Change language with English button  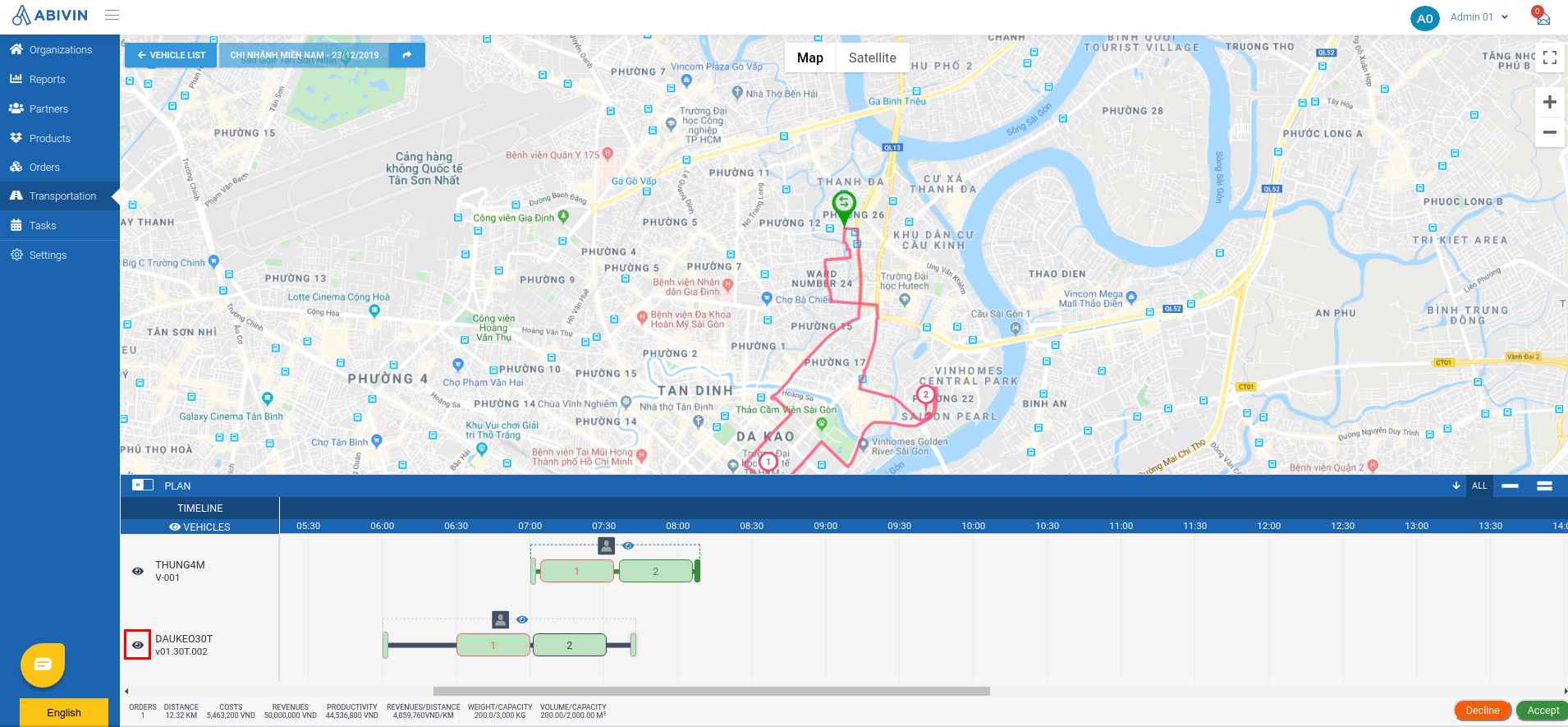(64, 712)
